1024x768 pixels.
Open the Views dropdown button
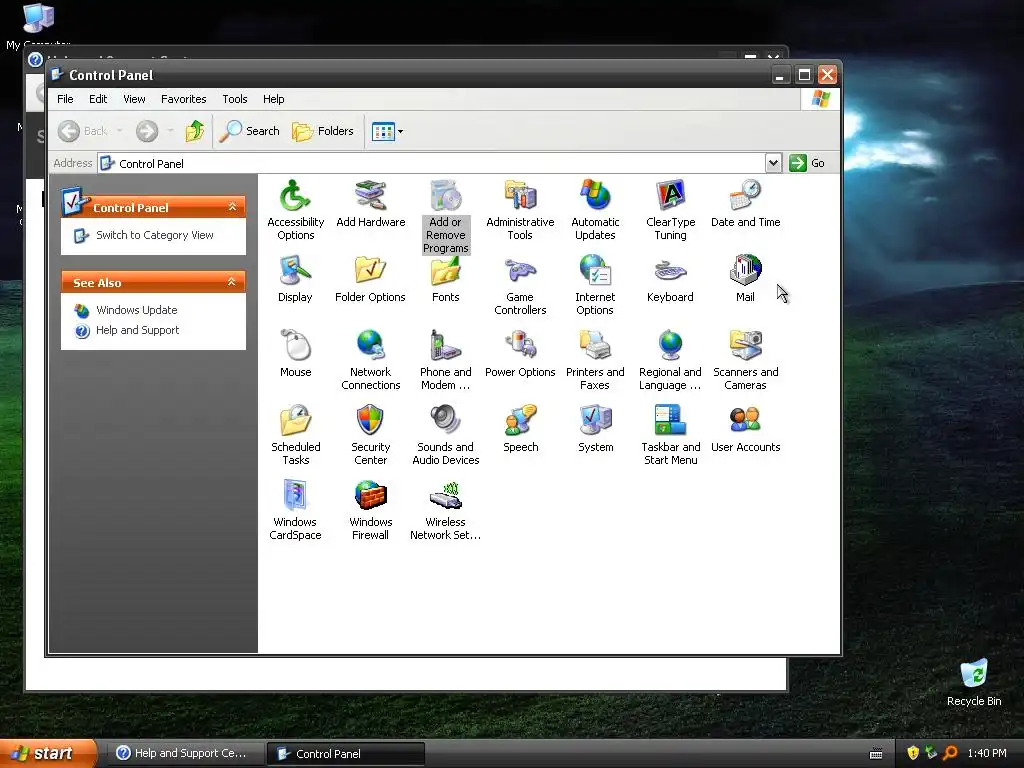click(387, 131)
